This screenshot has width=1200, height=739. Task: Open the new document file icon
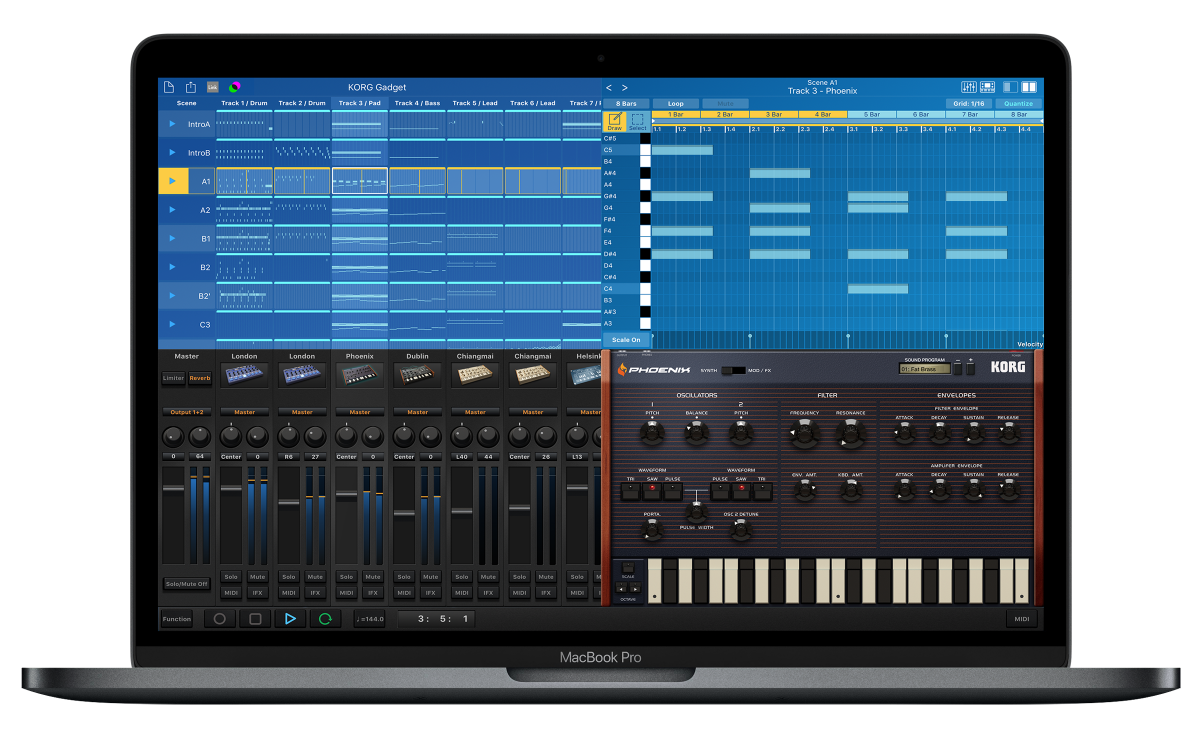point(169,87)
